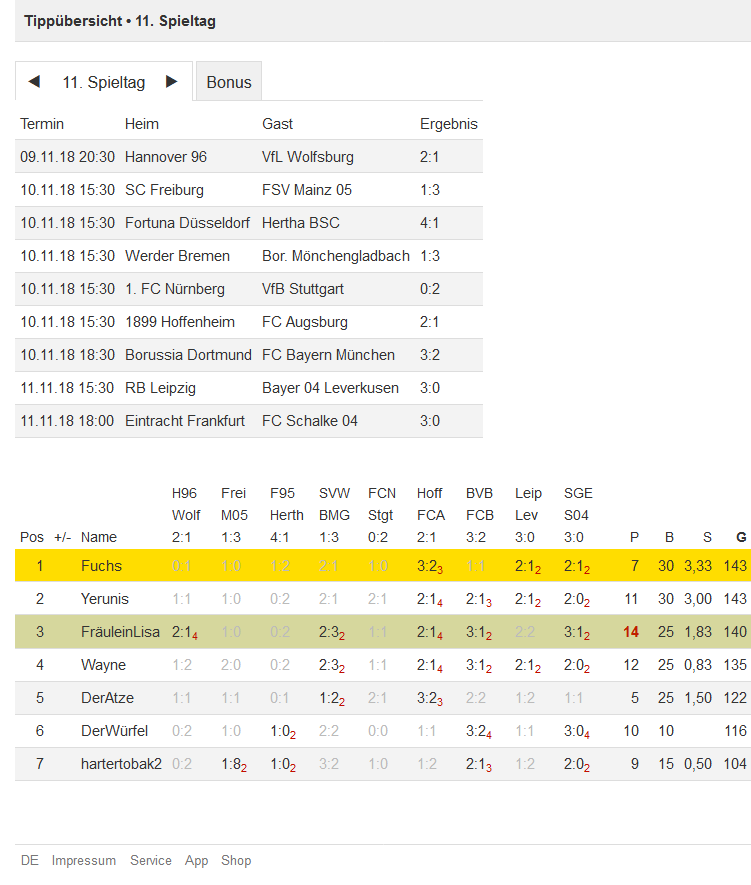751x885 pixels.
Task: Open the DE language selector
Action: click(x=29, y=860)
